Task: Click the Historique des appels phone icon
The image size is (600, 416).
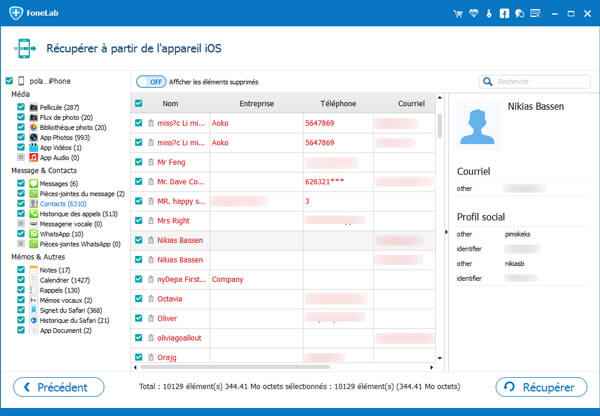Action: [34, 214]
